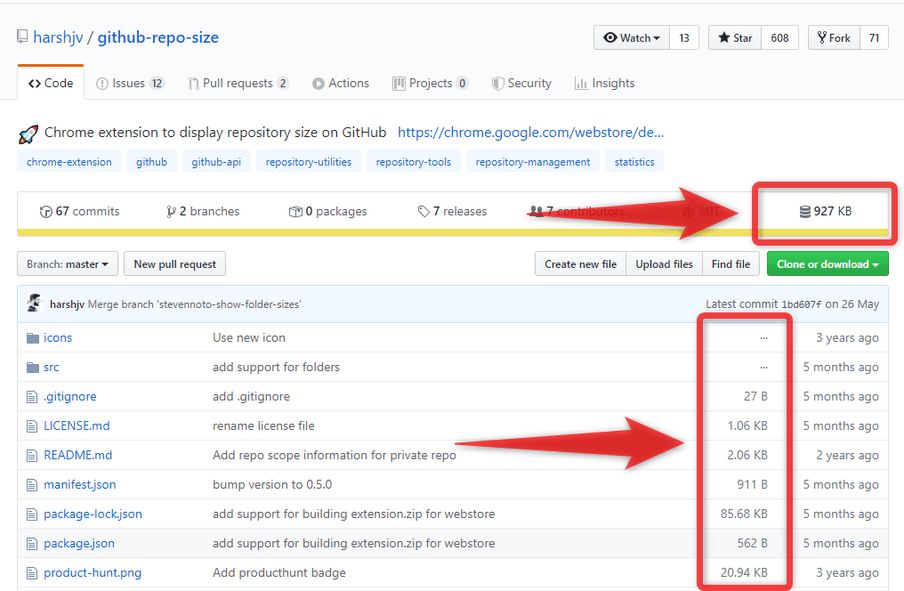The height and width of the screenshot is (591, 904).
Task: Open the LICENSE.md file name
Action: (x=77, y=426)
